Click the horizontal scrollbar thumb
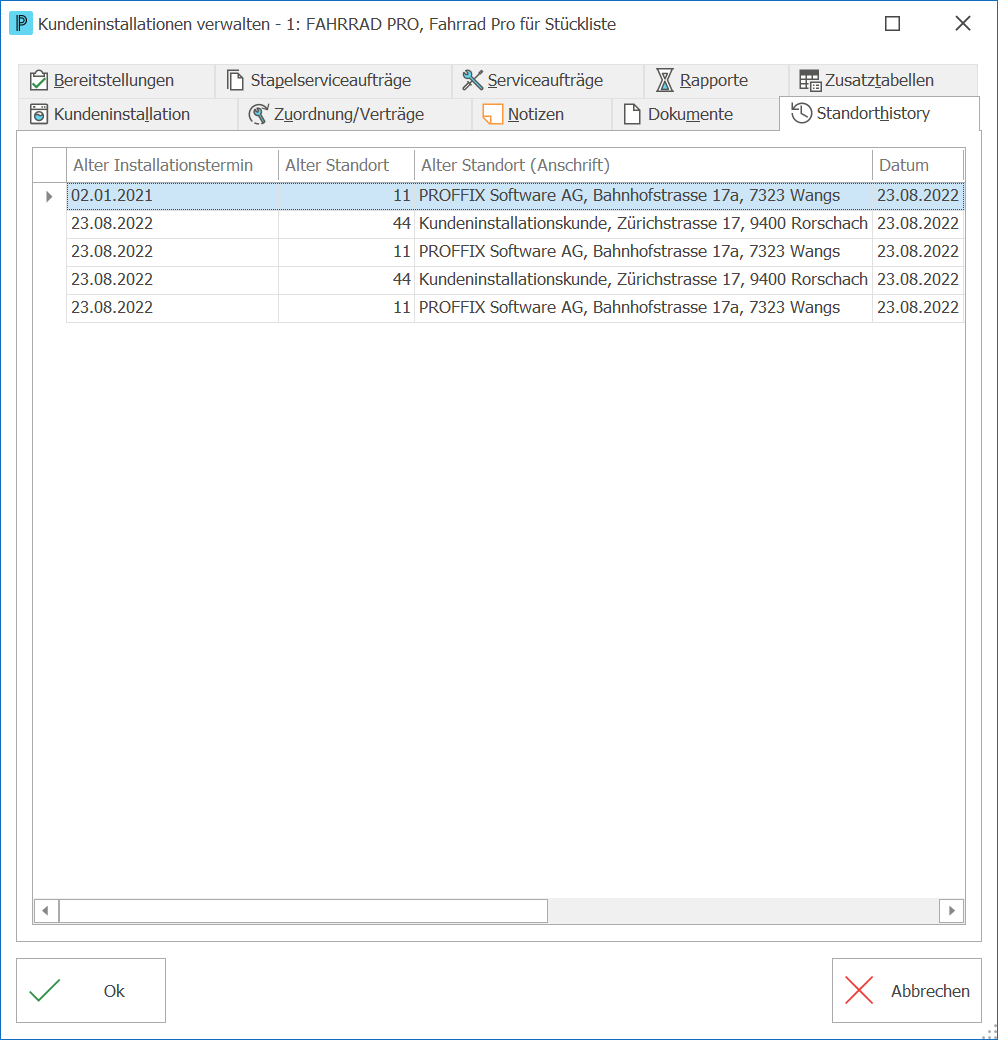This screenshot has width=998, height=1040. [303, 911]
